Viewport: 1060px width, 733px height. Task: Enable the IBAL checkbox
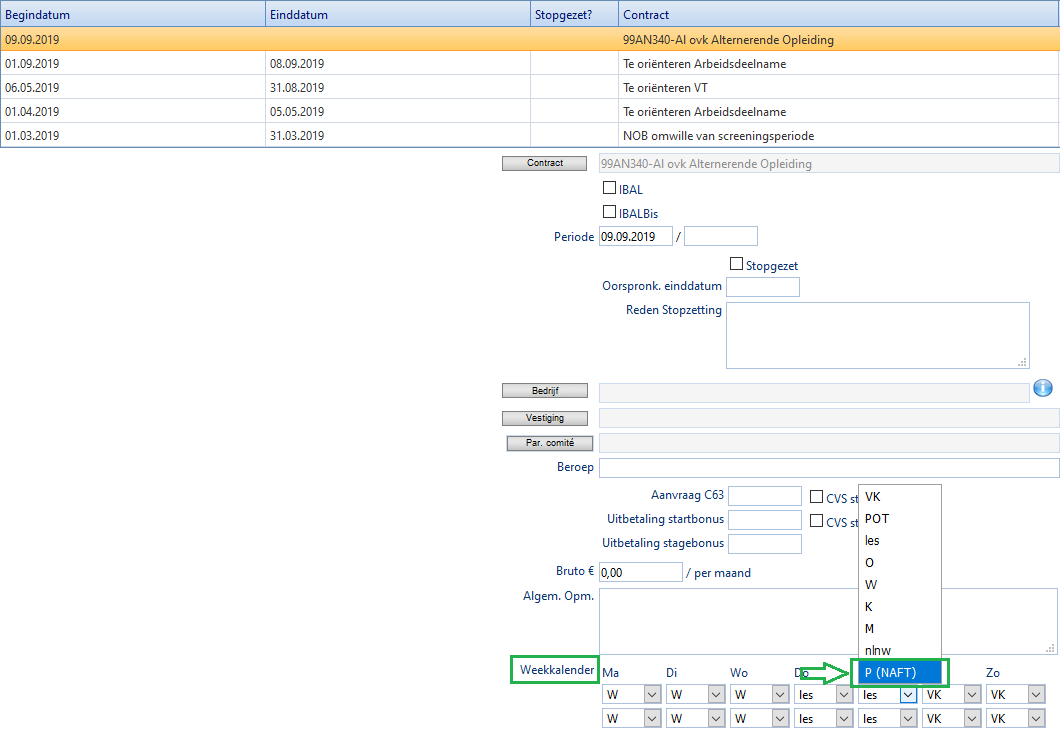pyautogui.click(x=609, y=188)
